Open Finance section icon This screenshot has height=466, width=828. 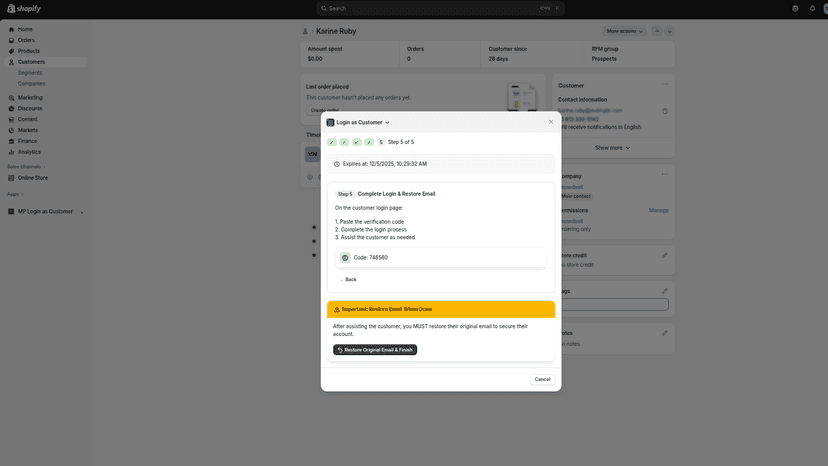11,141
